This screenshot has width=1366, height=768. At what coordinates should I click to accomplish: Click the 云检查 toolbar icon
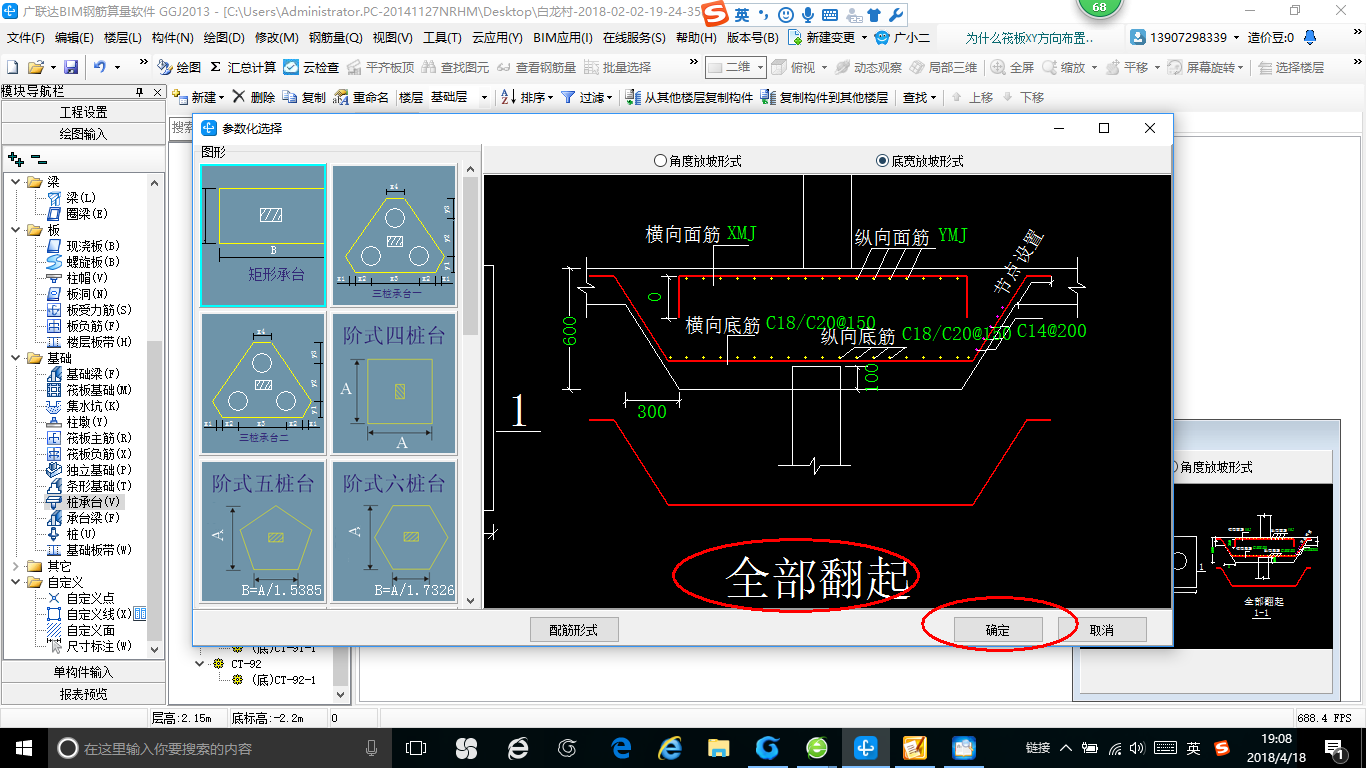[311, 67]
